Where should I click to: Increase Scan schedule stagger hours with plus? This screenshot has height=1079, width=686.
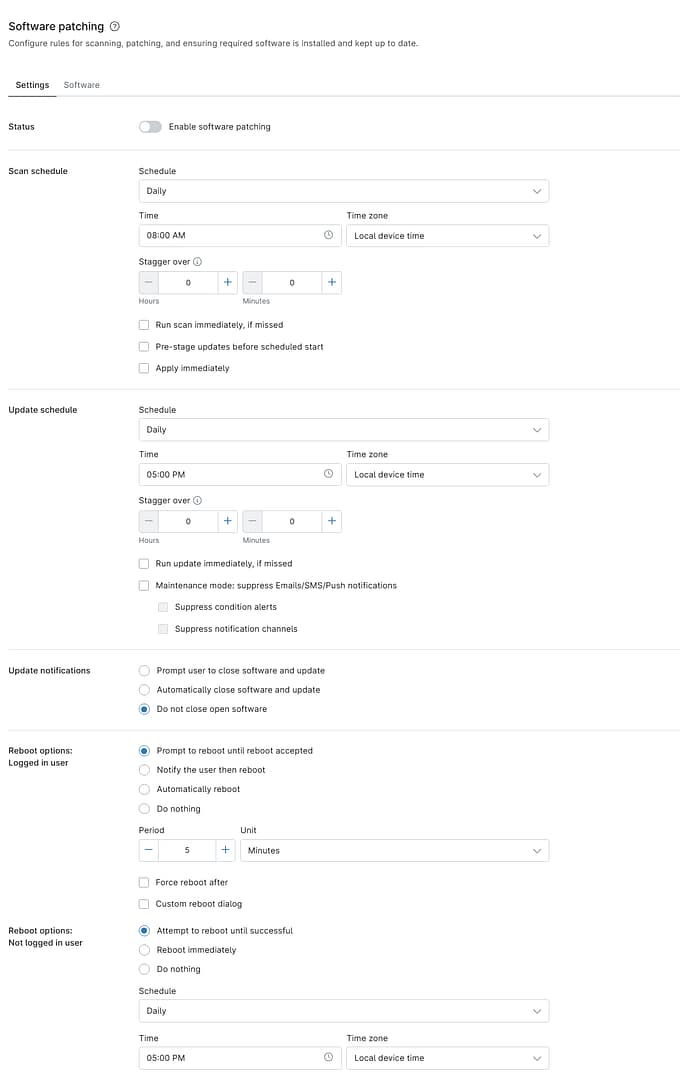[228, 282]
